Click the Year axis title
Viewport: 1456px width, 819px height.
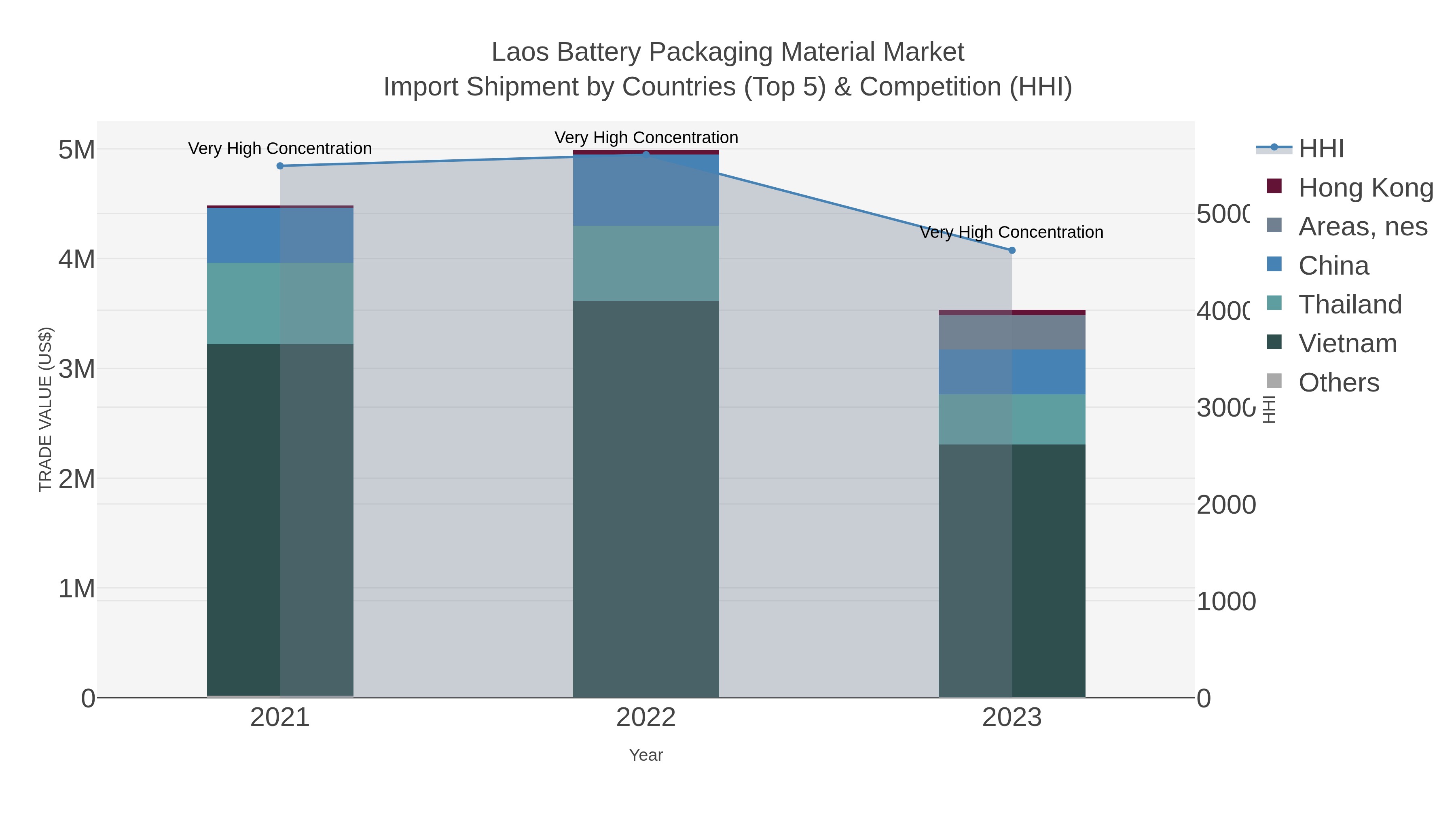click(x=646, y=755)
